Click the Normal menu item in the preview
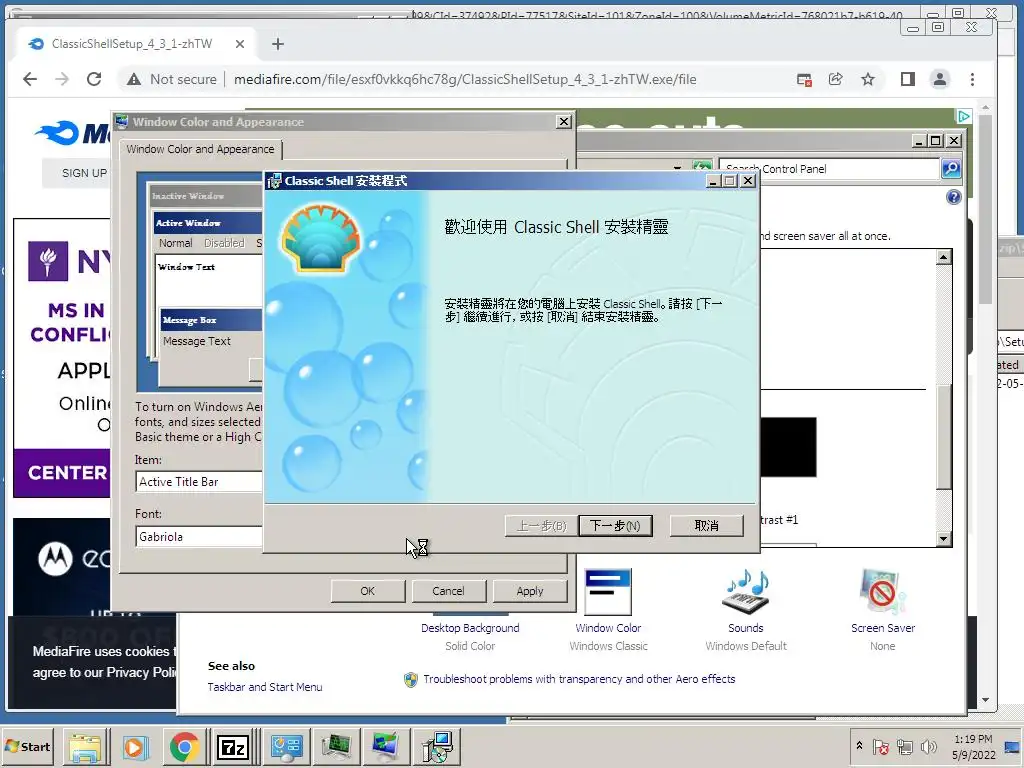The height and width of the screenshot is (768, 1024). pos(176,243)
